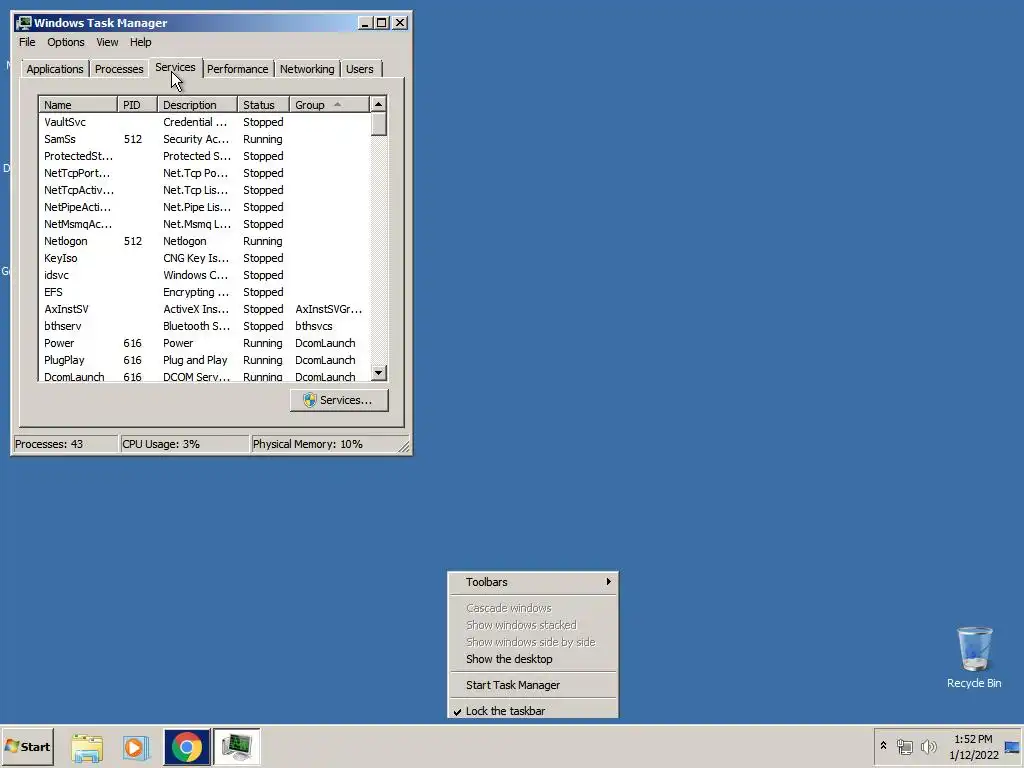Switch to the Performance tab
Image resolution: width=1024 pixels, height=768 pixels.
237,69
